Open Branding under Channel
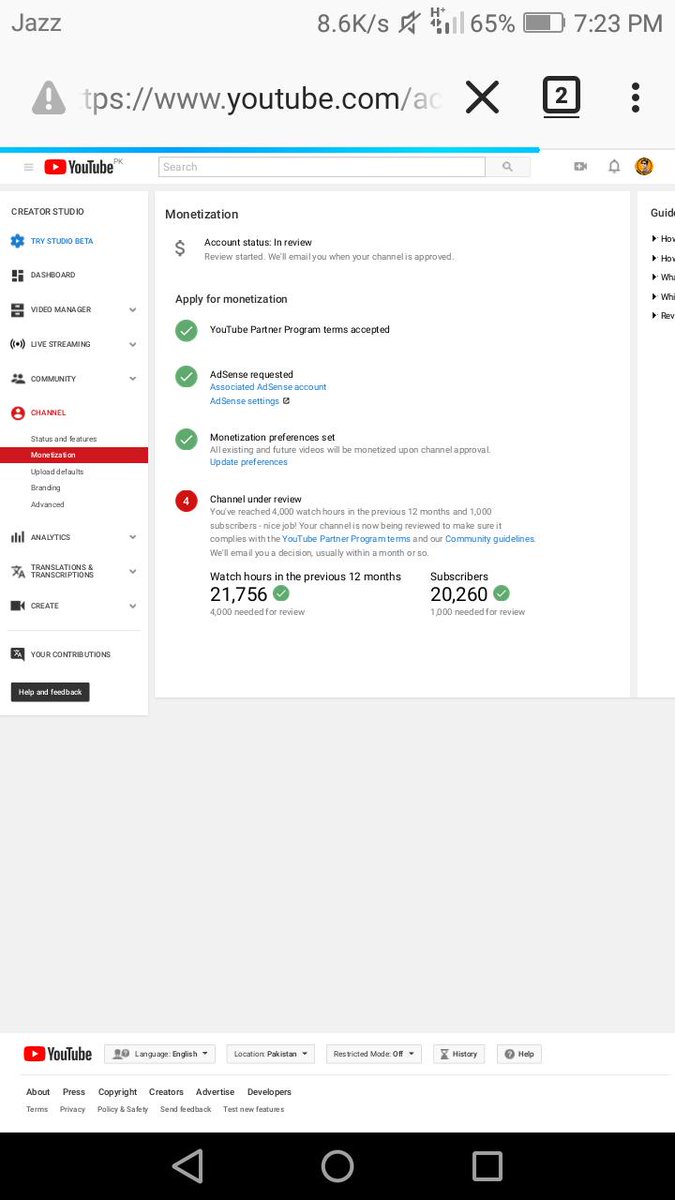Screen dimensions: 675x1200 [x=46, y=488]
